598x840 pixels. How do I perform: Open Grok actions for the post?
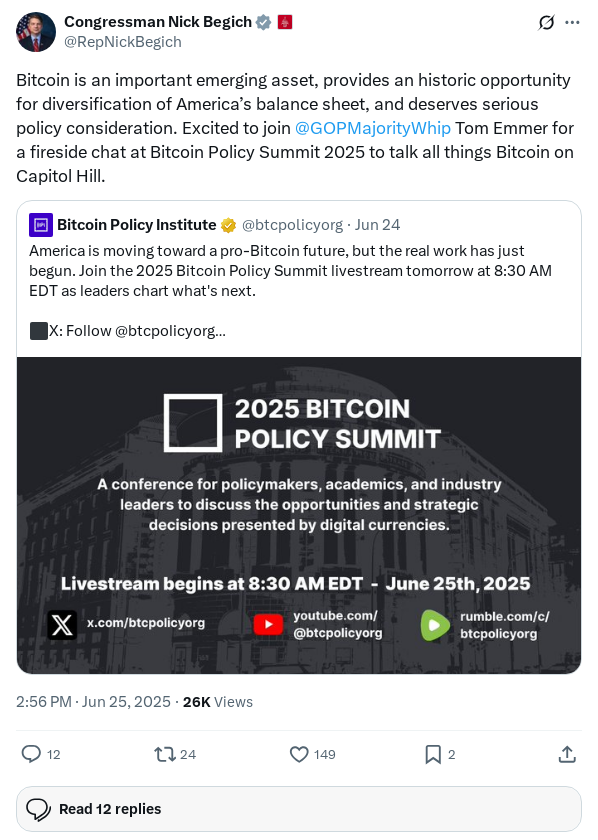(545, 22)
